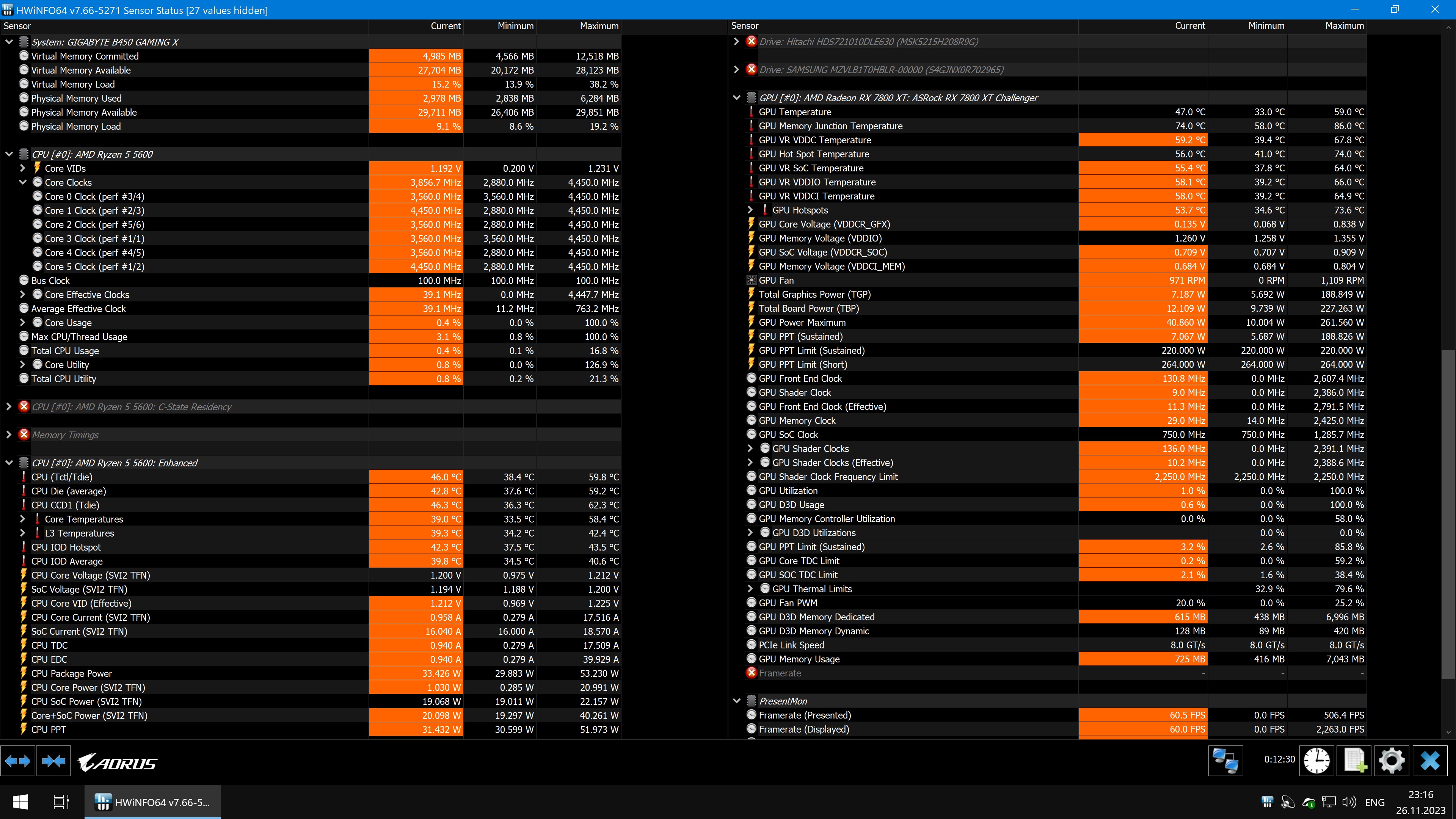Click the blue X close sensors icon

(x=1430, y=760)
